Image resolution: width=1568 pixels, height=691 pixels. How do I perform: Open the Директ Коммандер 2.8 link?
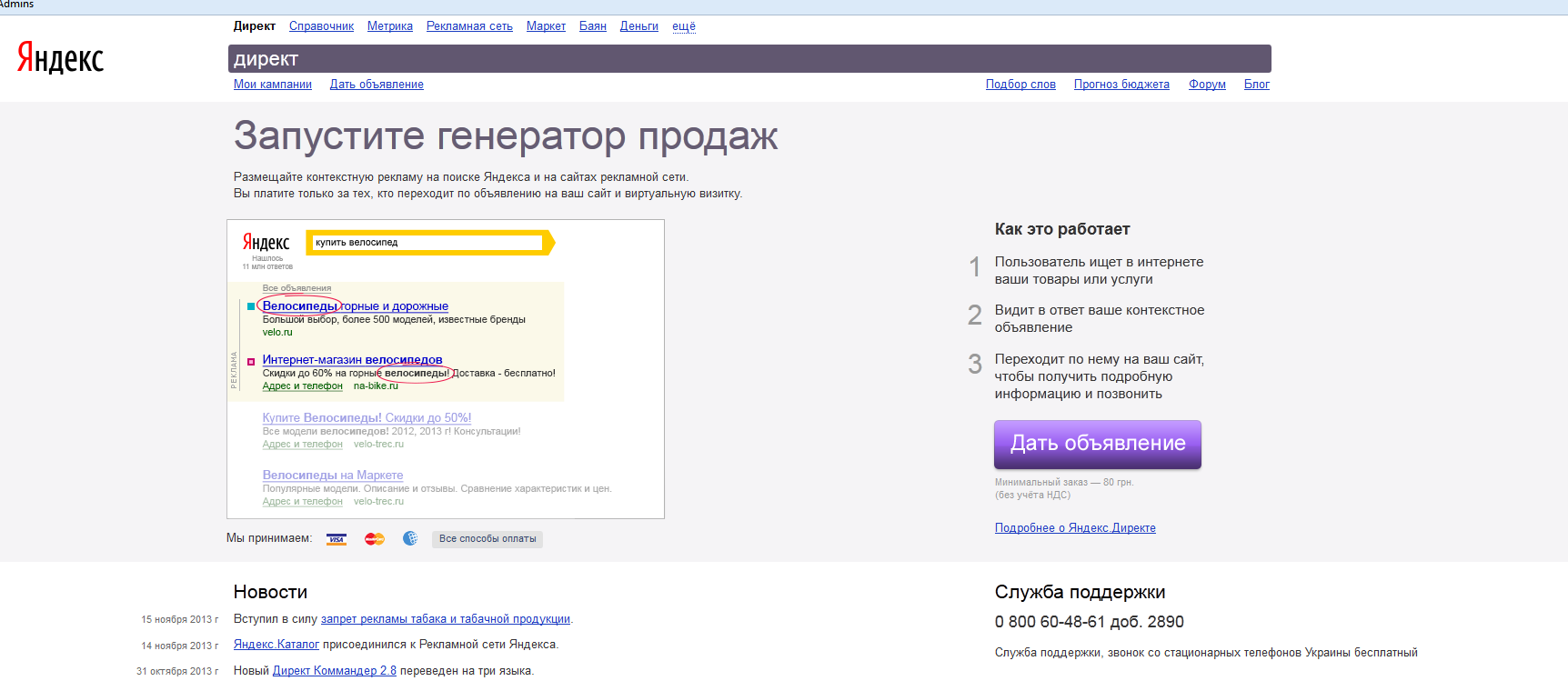(335, 671)
